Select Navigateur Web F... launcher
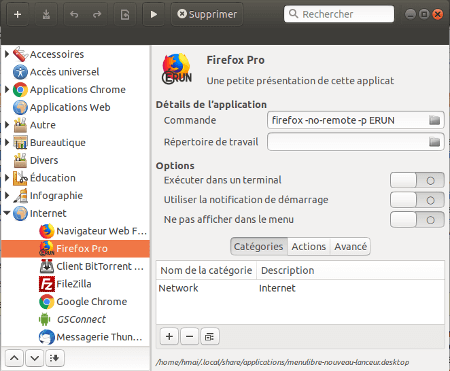This screenshot has width=450, height=371. [75, 231]
